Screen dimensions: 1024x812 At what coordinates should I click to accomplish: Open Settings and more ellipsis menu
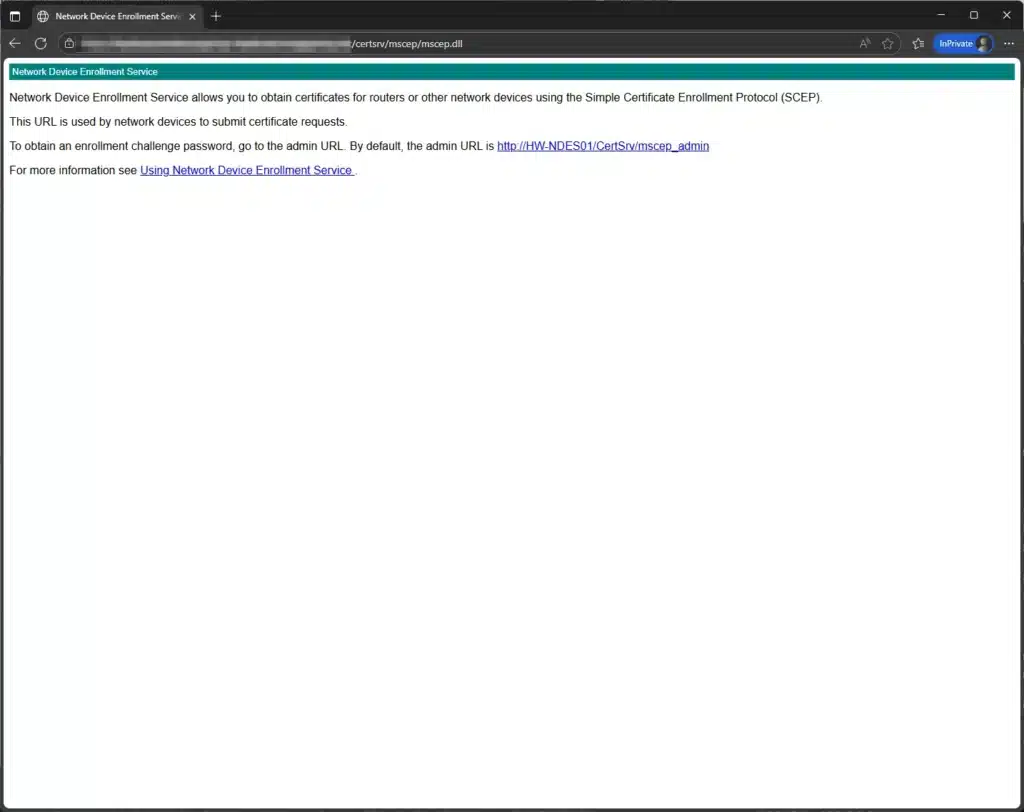[x=1008, y=44]
